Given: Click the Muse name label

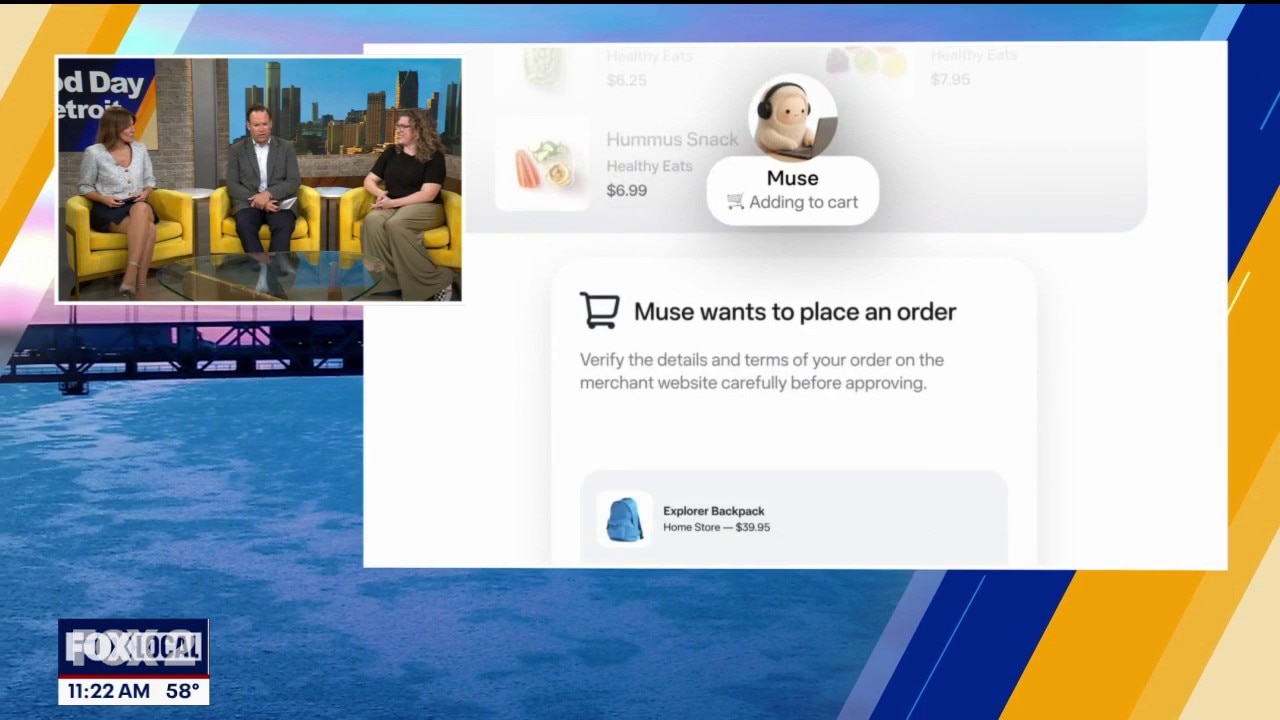Looking at the screenshot, I should tap(793, 178).
